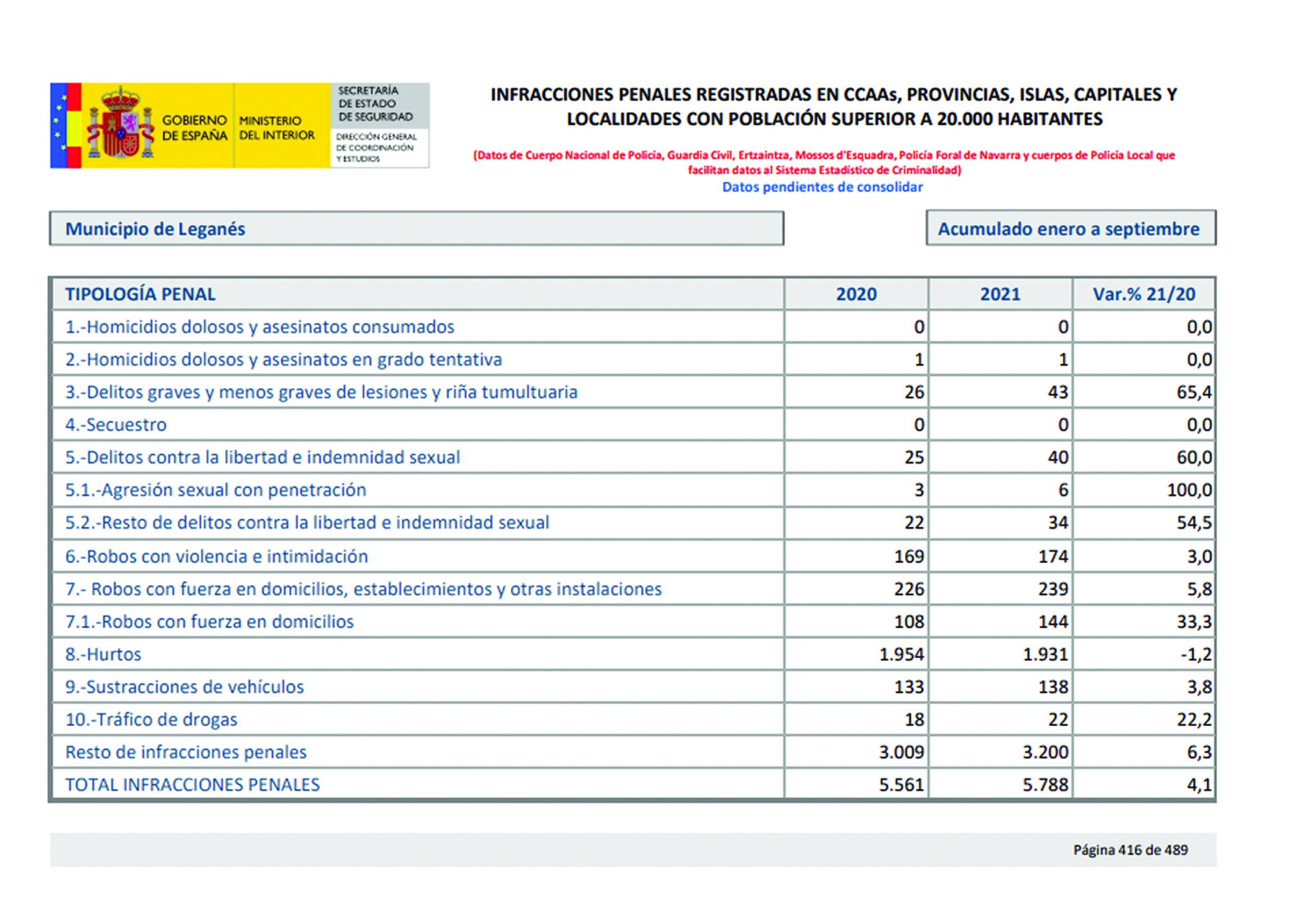This screenshot has height=924, width=1297.
Task: Click the 2020 column header
Action: click(856, 294)
